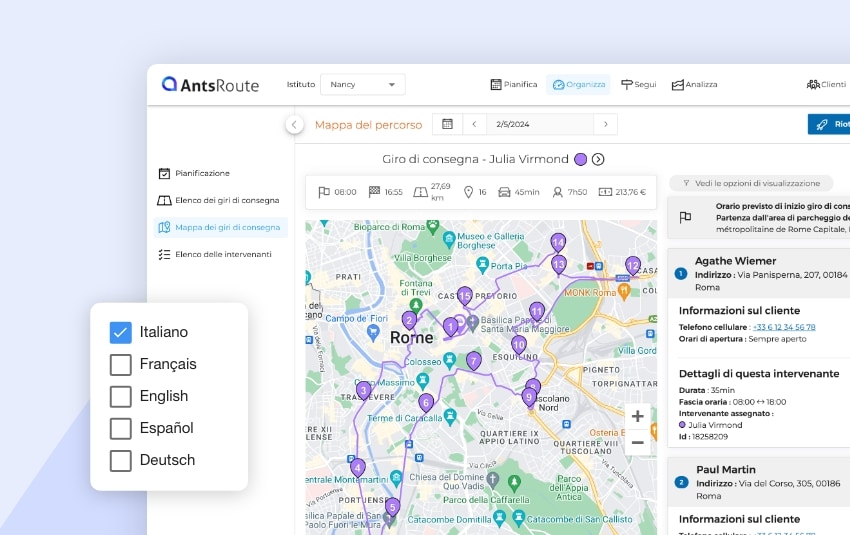Click the arrow circle next to Julia Virmond
Viewport: 850px width, 535px height.
tap(598, 159)
